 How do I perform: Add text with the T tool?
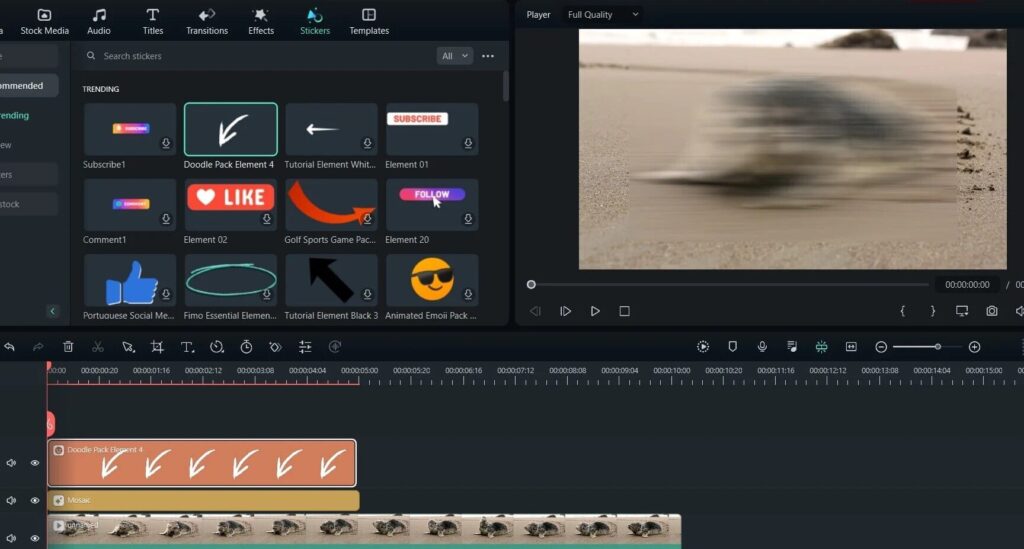click(x=187, y=347)
